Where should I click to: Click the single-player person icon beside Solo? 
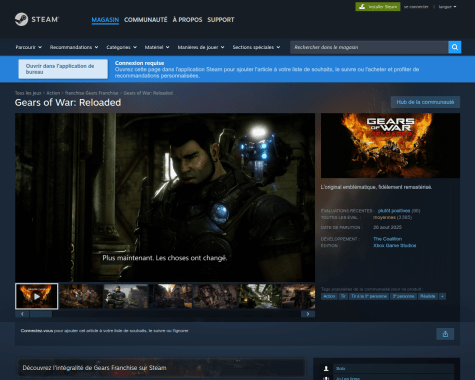pyautogui.click(x=326, y=368)
